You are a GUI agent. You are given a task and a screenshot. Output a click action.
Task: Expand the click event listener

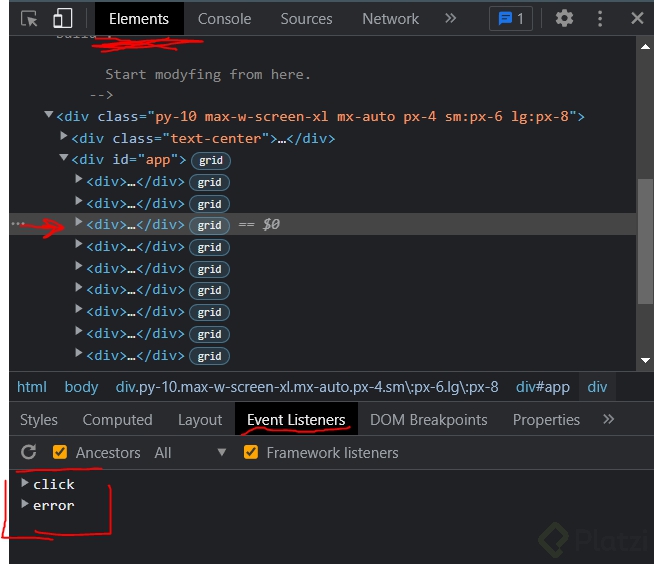pos(25,483)
